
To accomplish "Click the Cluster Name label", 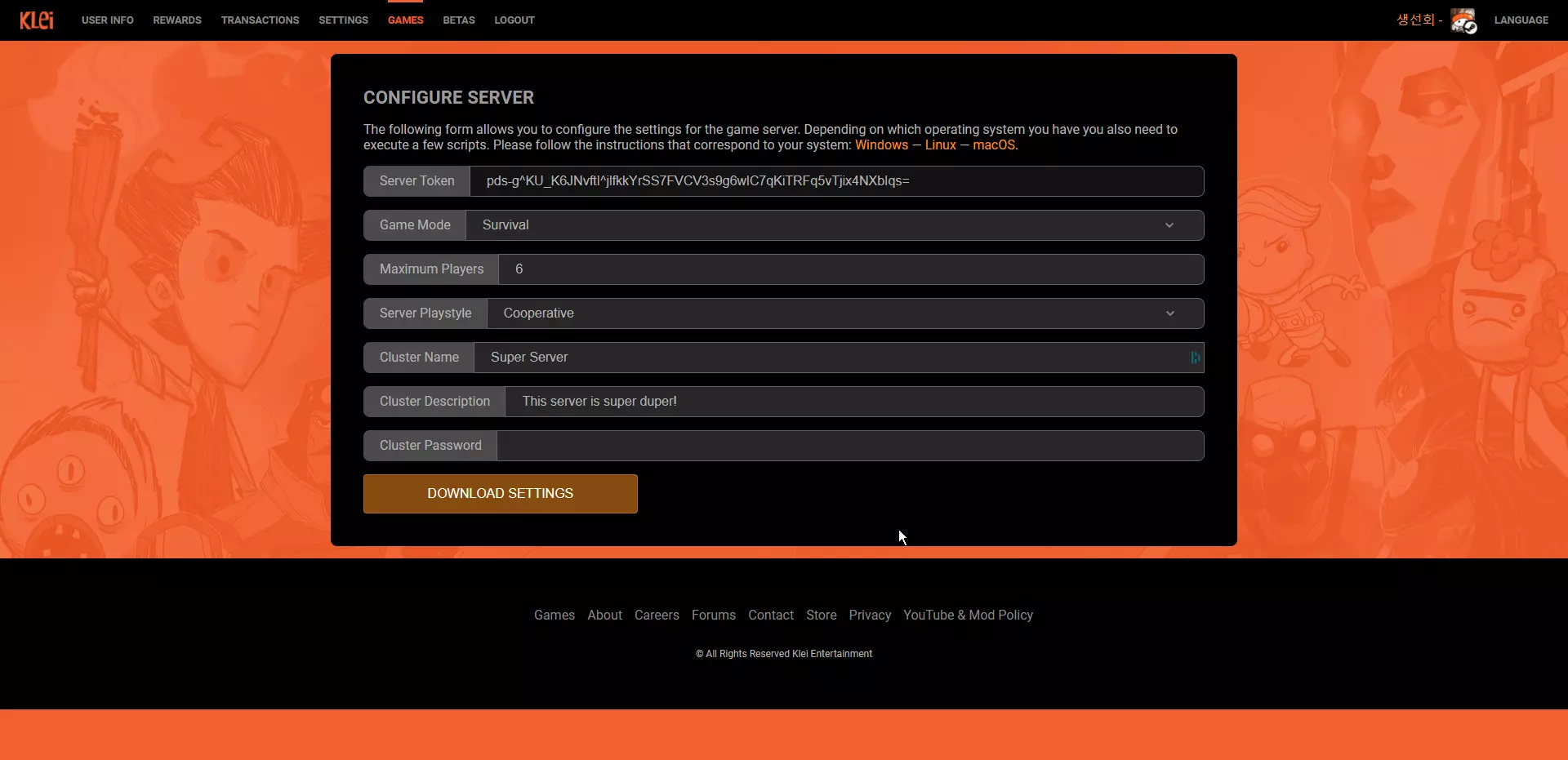I will point(419,358).
